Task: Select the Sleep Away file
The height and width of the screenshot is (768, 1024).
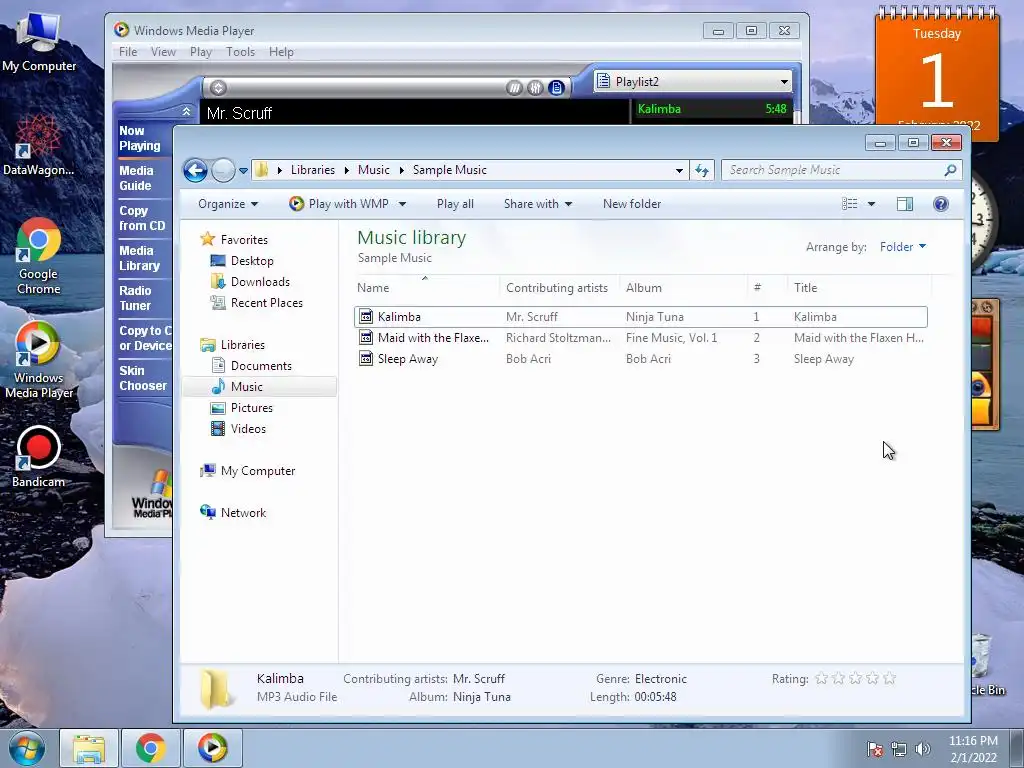Action: coord(641,359)
